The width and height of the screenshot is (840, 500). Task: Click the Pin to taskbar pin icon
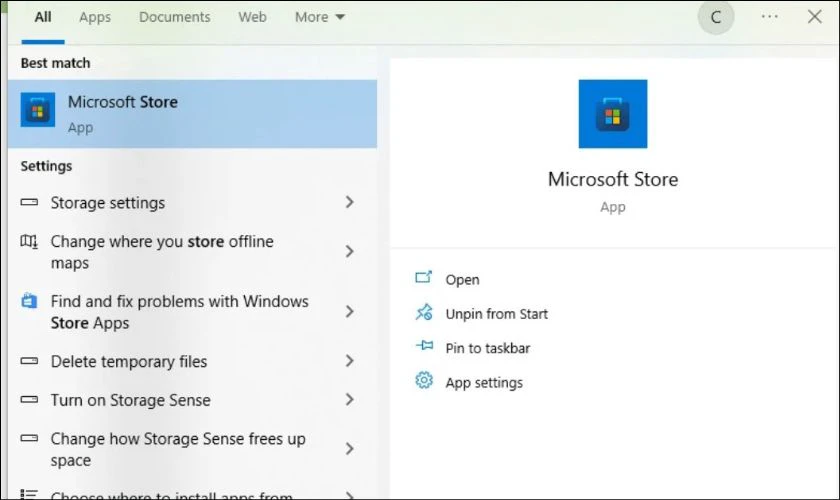[x=424, y=346]
